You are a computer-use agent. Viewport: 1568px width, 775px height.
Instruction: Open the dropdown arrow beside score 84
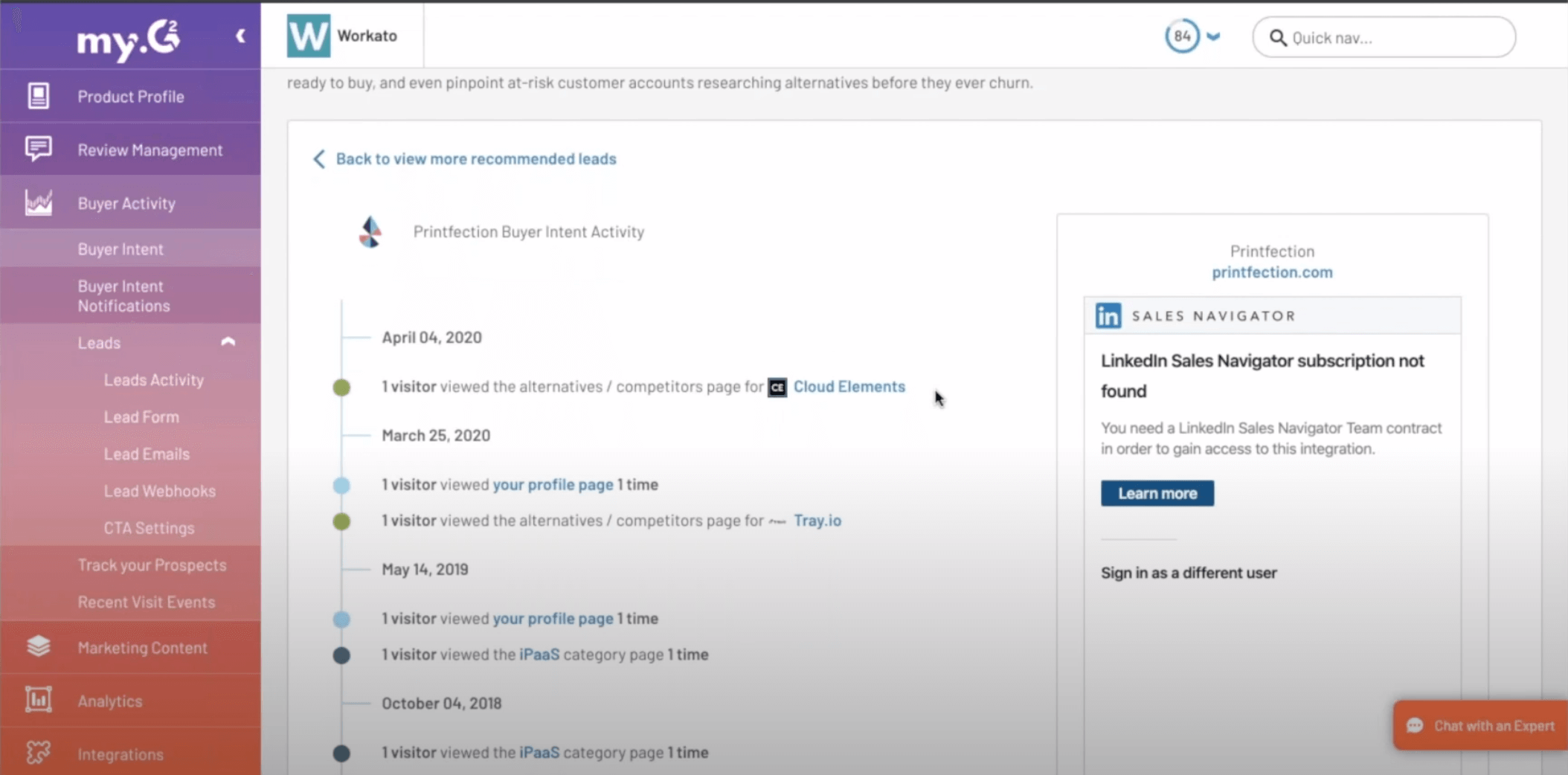pos(1213,36)
